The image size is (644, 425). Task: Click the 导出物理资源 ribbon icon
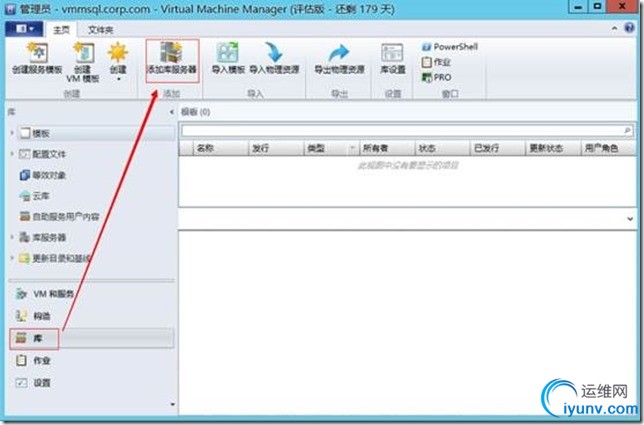[339, 59]
